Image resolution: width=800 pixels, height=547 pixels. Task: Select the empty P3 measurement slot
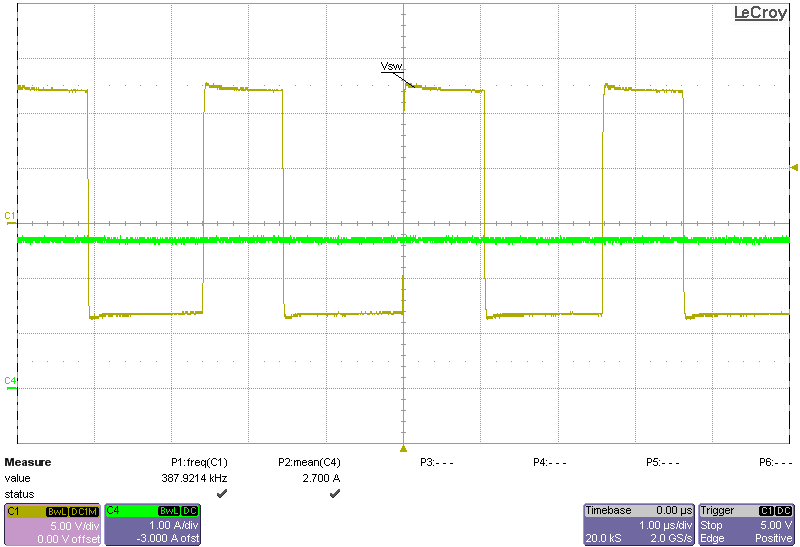[x=437, y=462]
